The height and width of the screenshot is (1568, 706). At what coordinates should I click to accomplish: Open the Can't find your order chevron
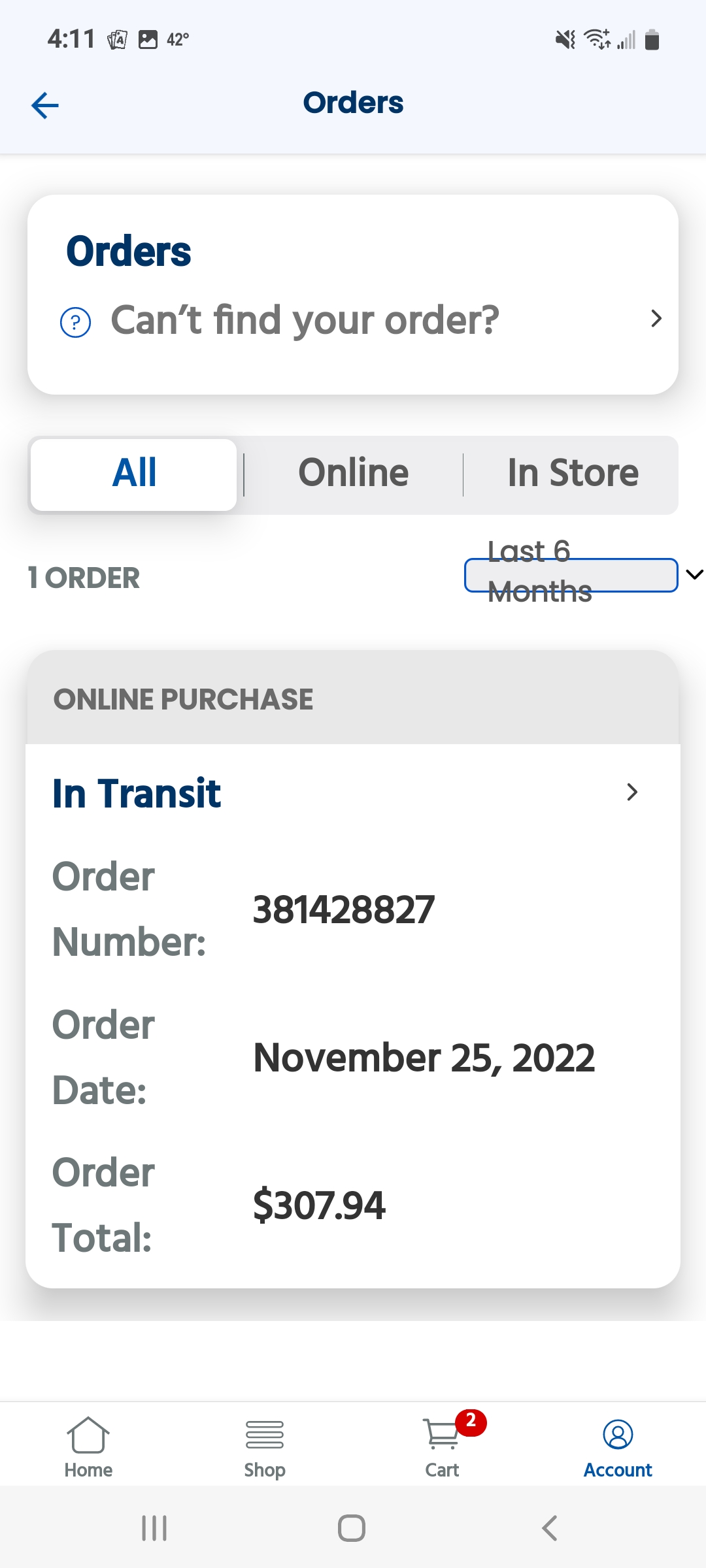coord(656,319)
